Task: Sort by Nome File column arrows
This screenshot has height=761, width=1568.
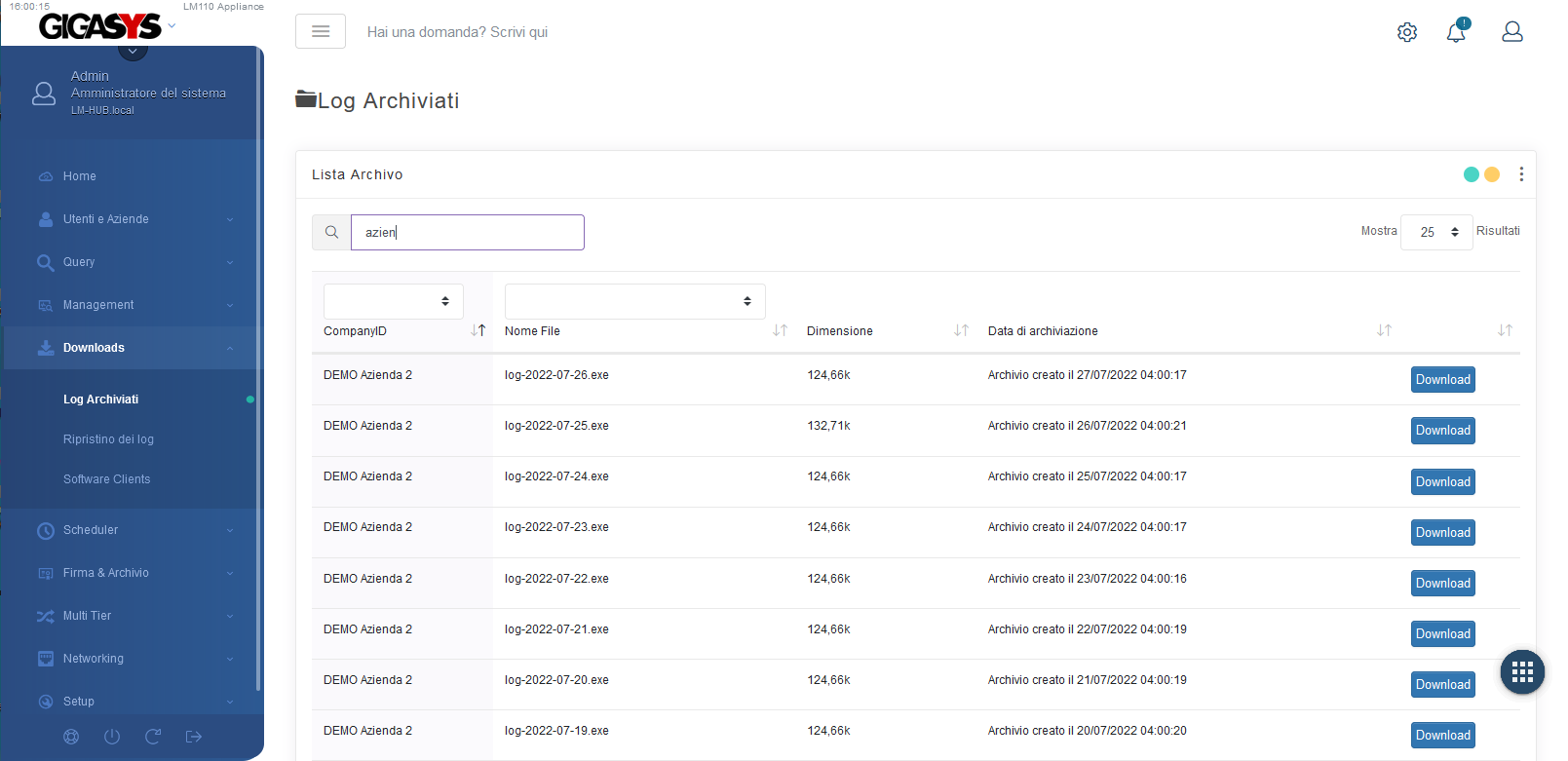Action: pyautogui.click(x=780, y=330)
